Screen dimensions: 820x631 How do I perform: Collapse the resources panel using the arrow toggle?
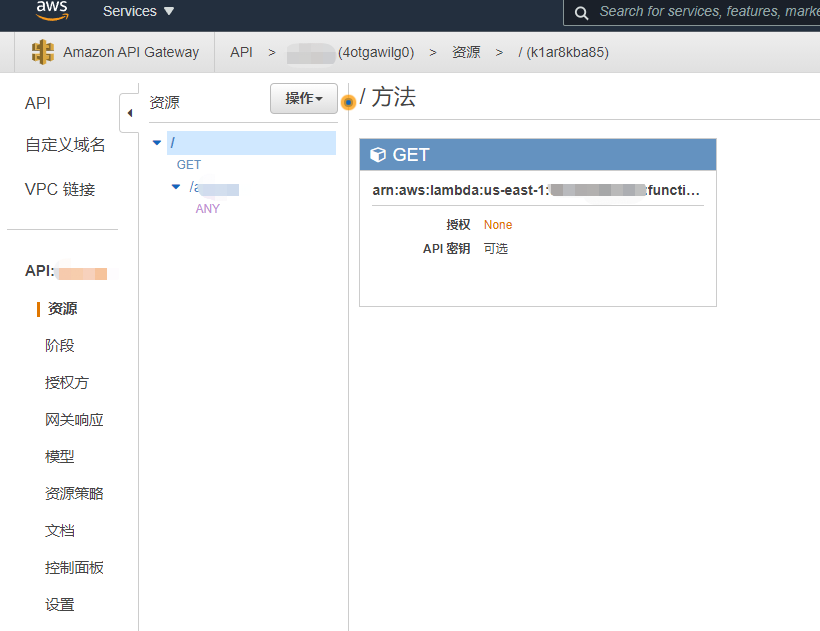[x=130, y=113]
